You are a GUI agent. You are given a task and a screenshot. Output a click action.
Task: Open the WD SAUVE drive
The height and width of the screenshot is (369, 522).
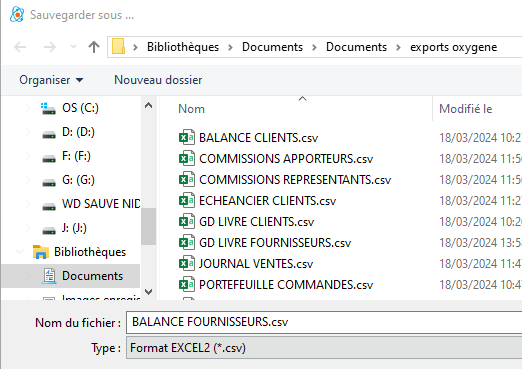pos(101,204)
